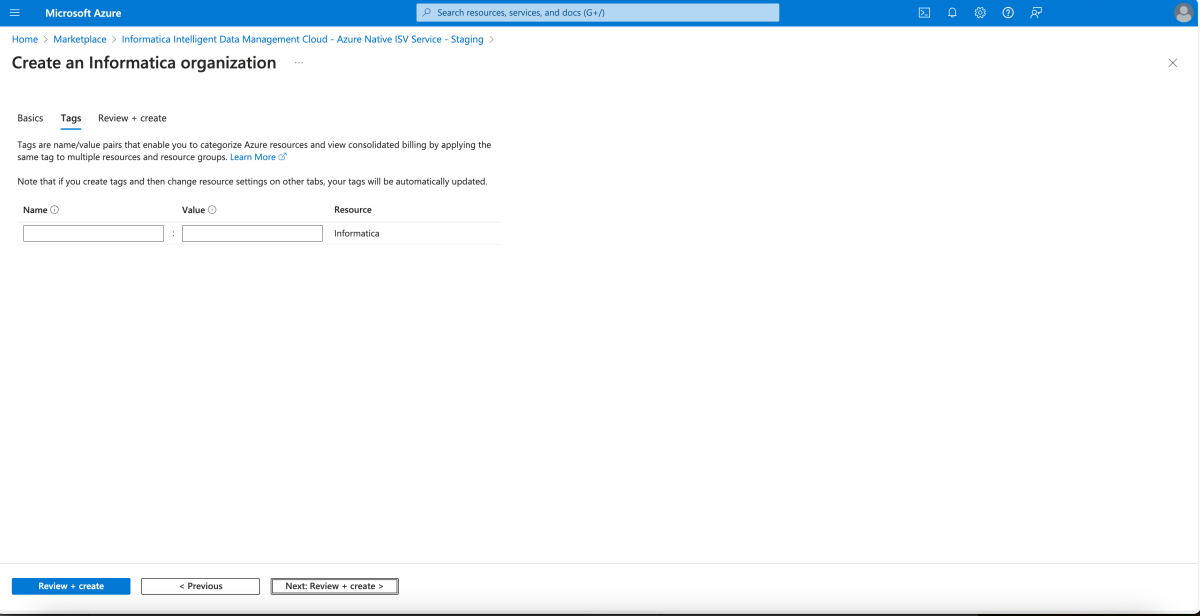The width and height of the screenshot is (1200, 616).
Task: Open portal settings gear
Action: 980,13
